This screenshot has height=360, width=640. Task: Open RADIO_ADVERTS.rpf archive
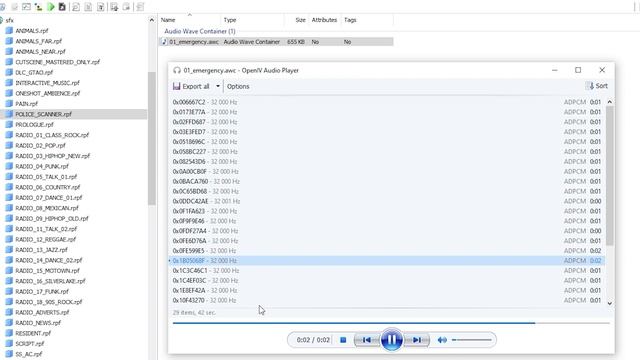pos(42,312)
